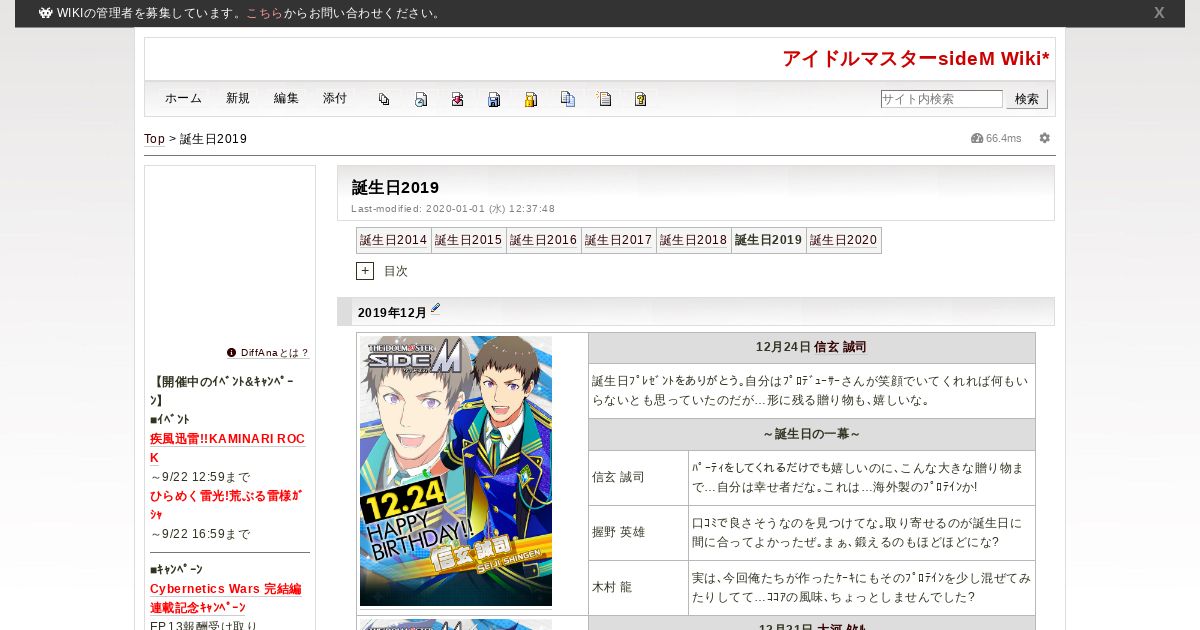Switch to the 誕生日2014 tab
The image size is (1200, 630).
point(394,240)
